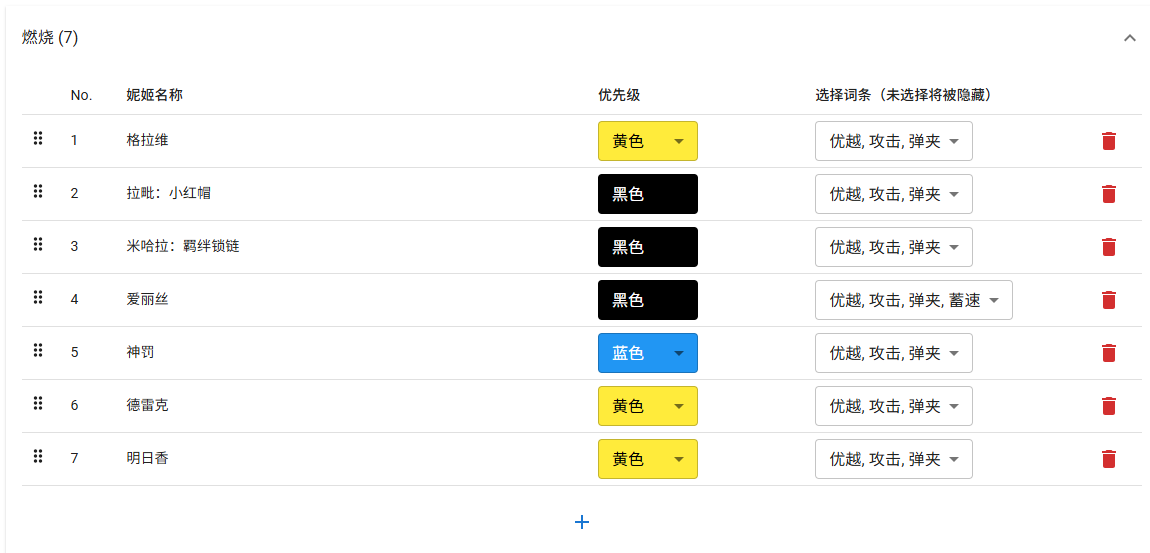Click trash icon for 拉毗：小红帽

pos(1108,194)
